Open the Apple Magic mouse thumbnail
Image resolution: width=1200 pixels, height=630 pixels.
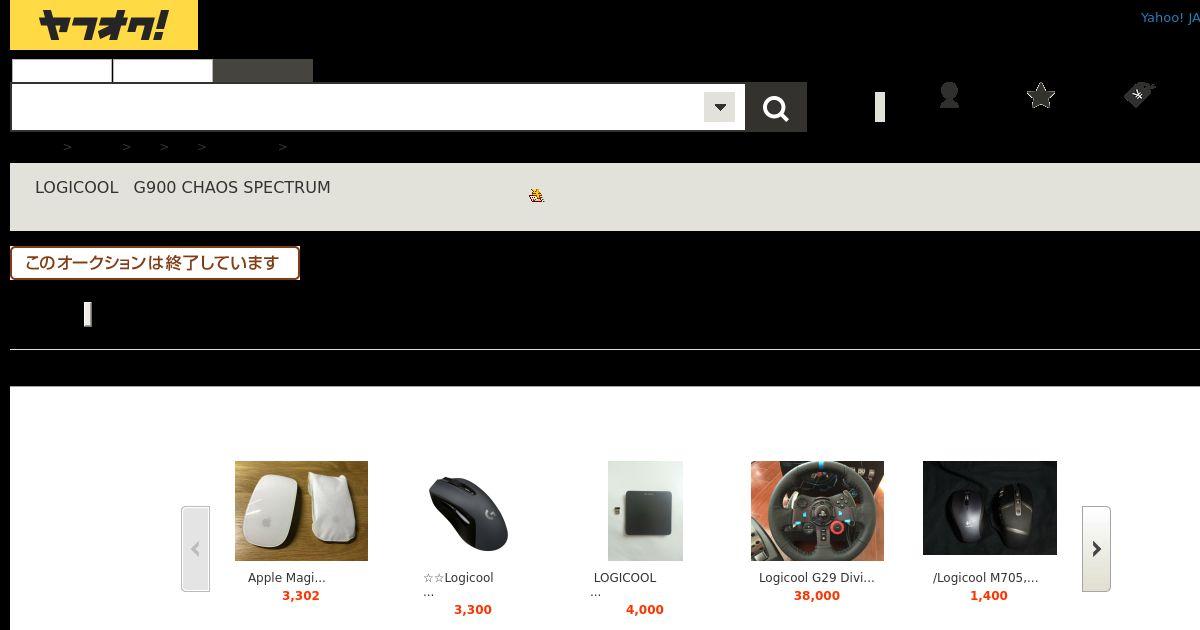point(301,511)
